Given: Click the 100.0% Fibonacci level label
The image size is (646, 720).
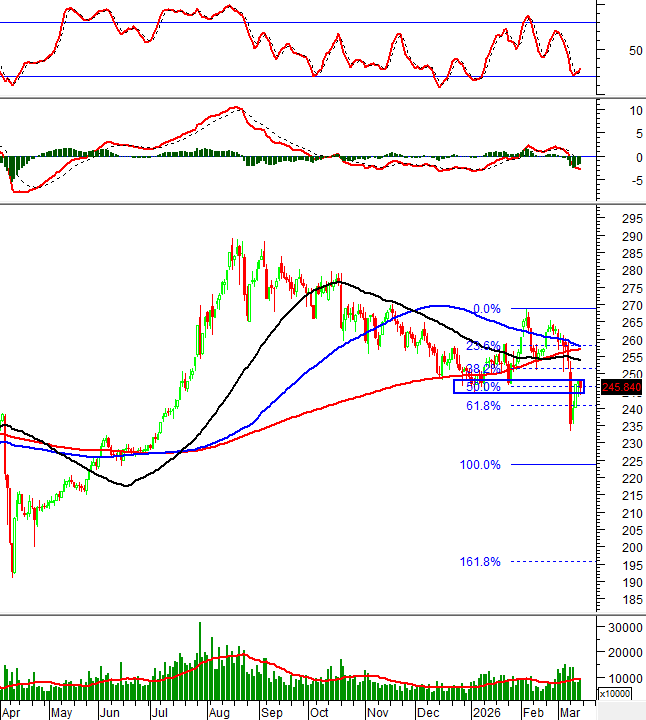Looking at the screenshot, I should (x=481, y=465).
